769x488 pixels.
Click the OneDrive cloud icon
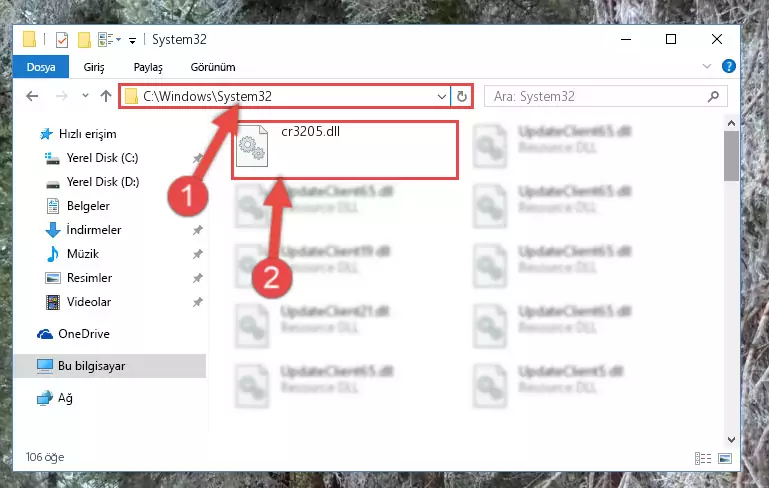[x=45, y=334]
